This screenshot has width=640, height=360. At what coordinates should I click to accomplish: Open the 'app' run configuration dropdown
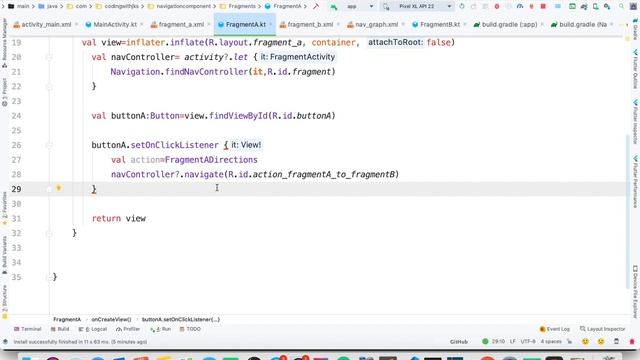click(x=354, y=7)
